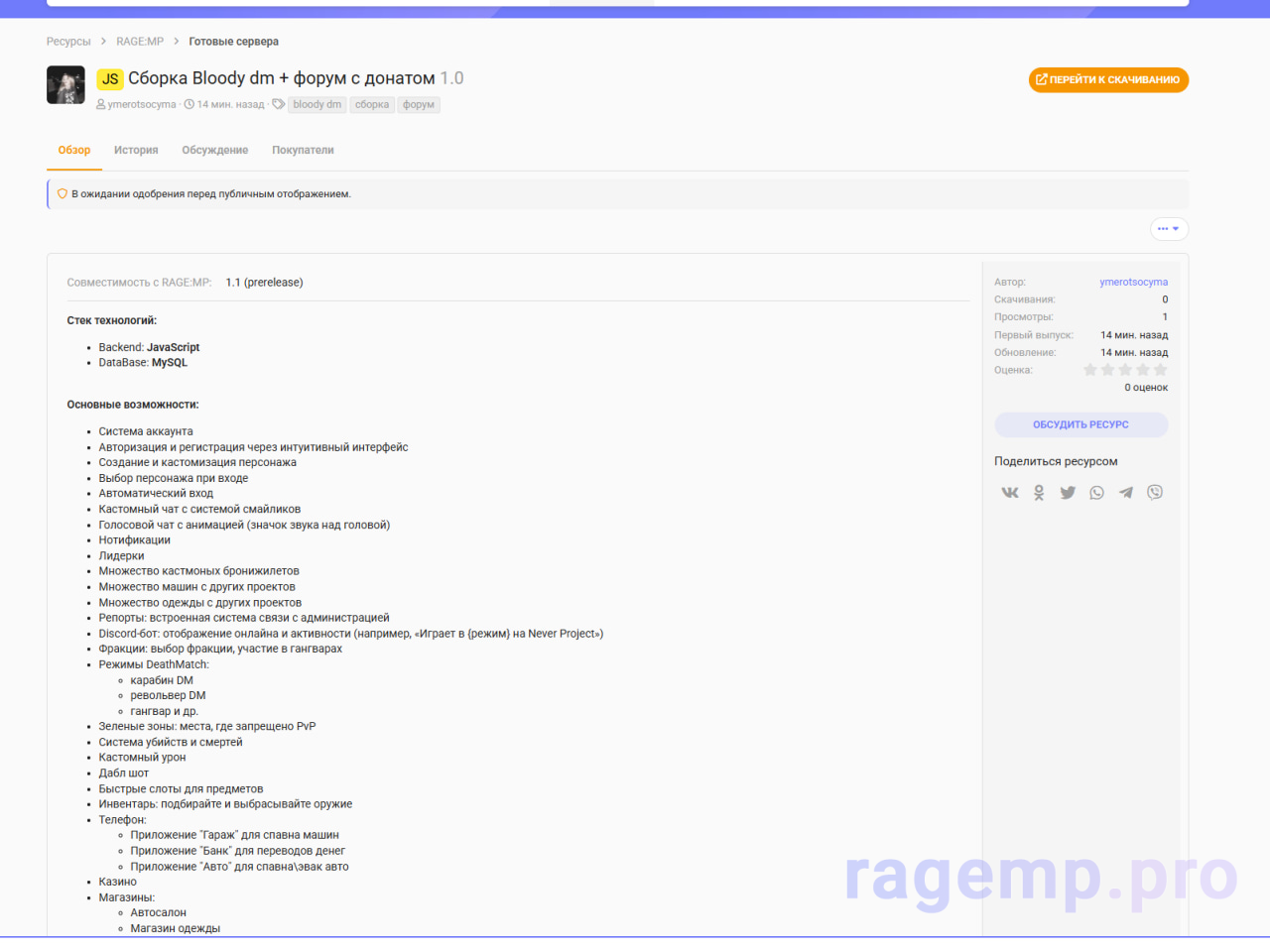
Task: Share resource on VK
Action: pos(1010,493)
